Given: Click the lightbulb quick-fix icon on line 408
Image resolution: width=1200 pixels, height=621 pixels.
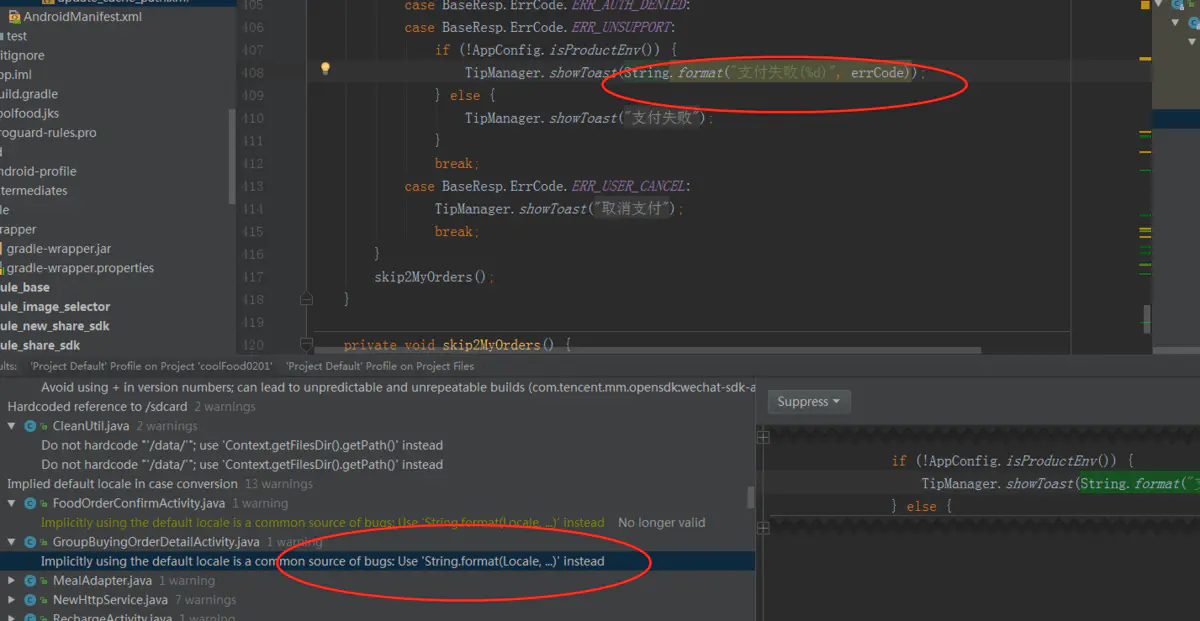Looking at the screenshot, I should click(x=324, y=69).
